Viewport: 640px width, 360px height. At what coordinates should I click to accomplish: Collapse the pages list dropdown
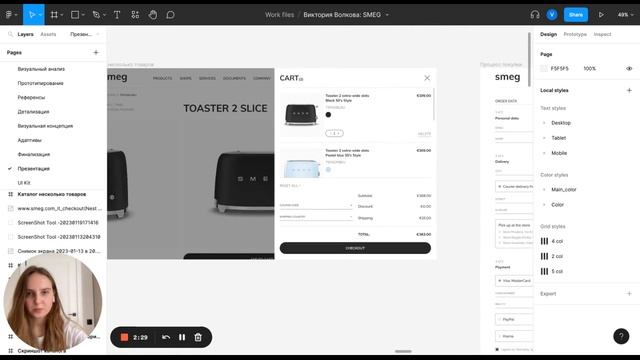point(98,34)
